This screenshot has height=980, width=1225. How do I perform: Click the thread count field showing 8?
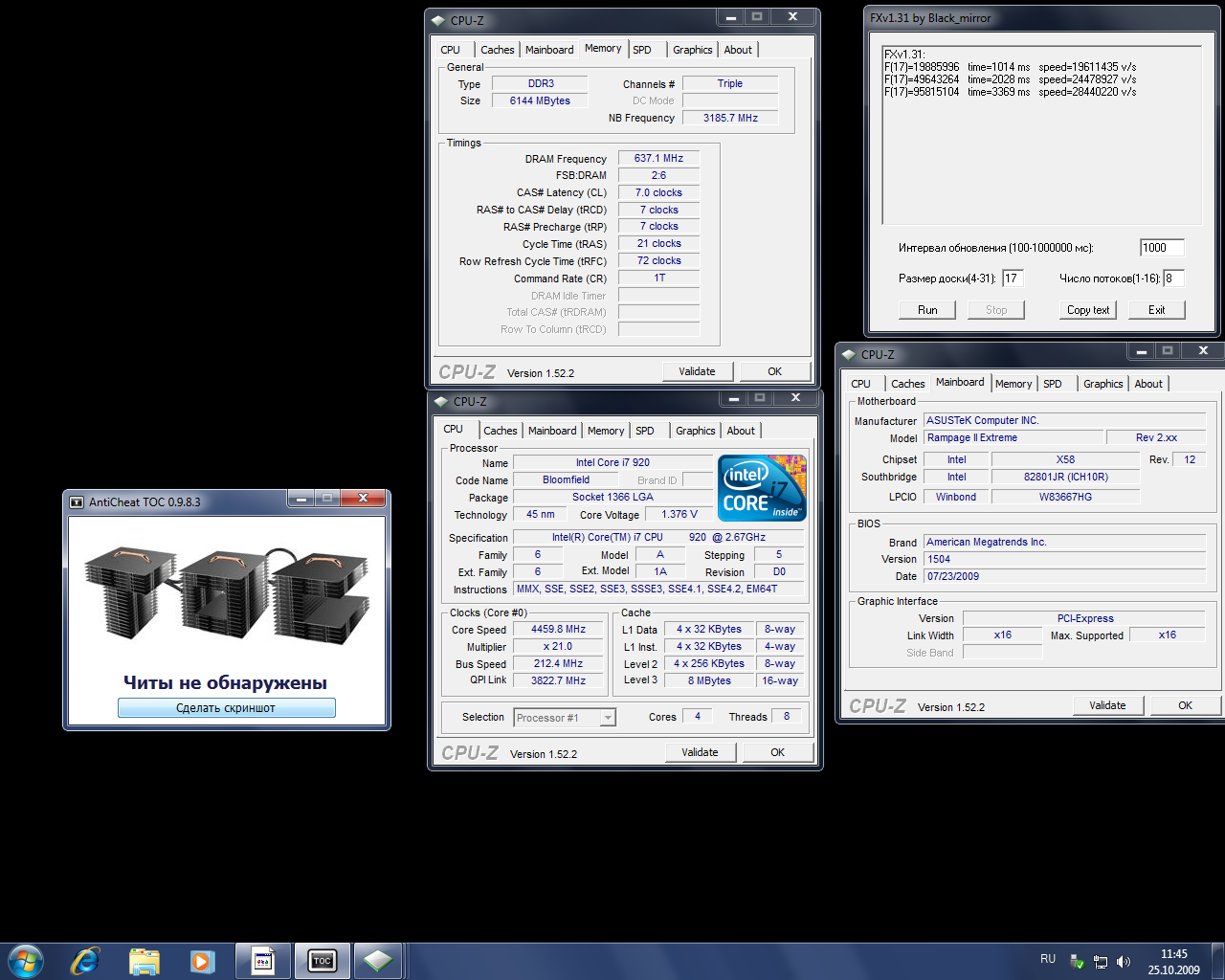click(x=1173, y=278)
